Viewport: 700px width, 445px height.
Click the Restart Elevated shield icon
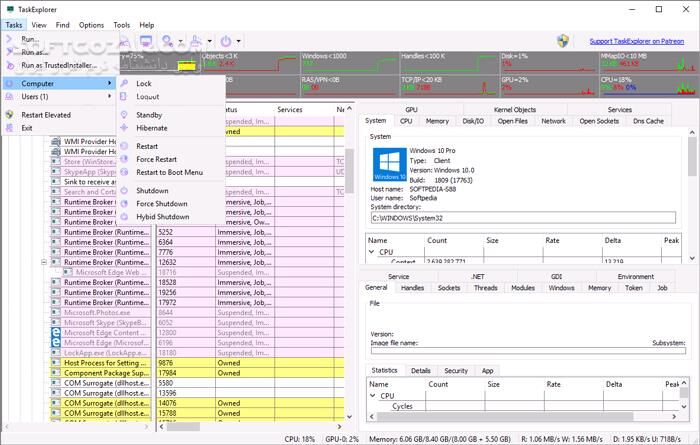(x=9, y=115)
